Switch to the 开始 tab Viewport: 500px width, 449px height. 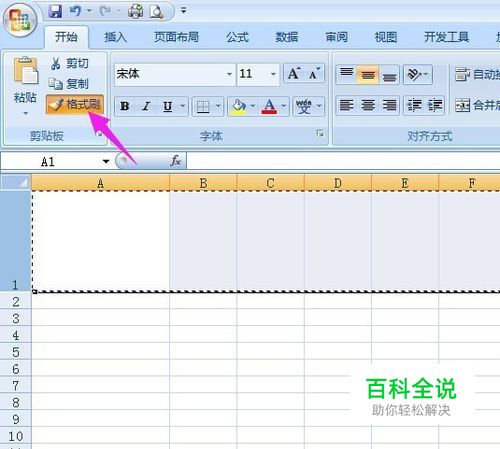click(x=66, y=37)
